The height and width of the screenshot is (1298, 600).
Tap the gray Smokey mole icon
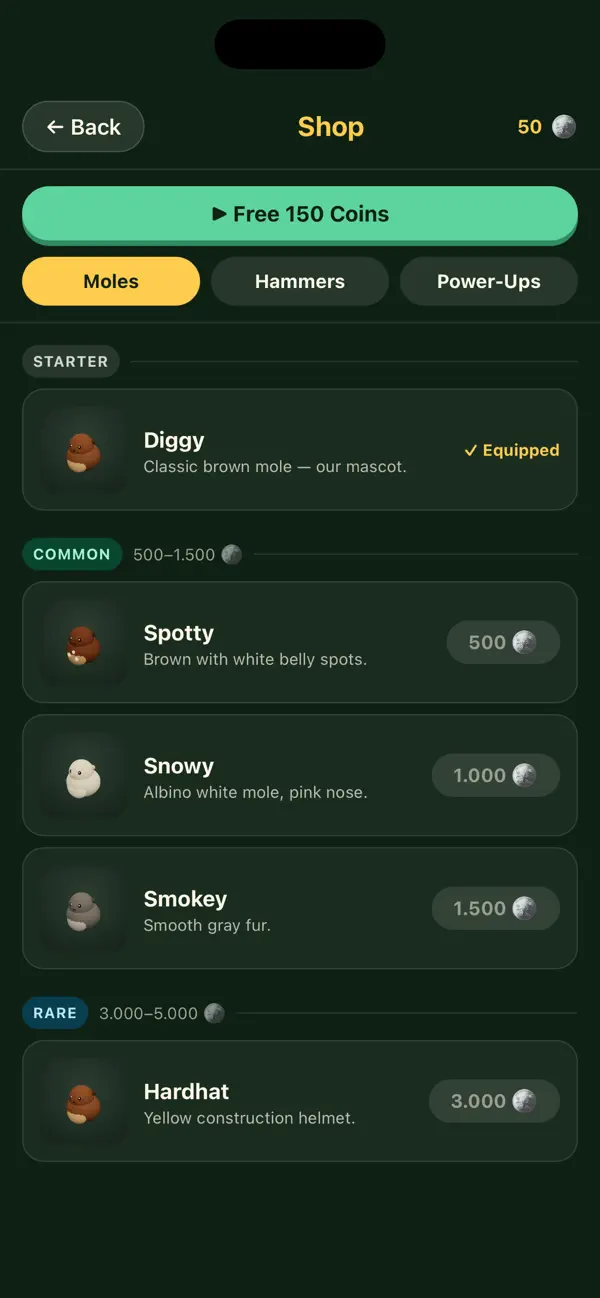(x=84, y=909)
